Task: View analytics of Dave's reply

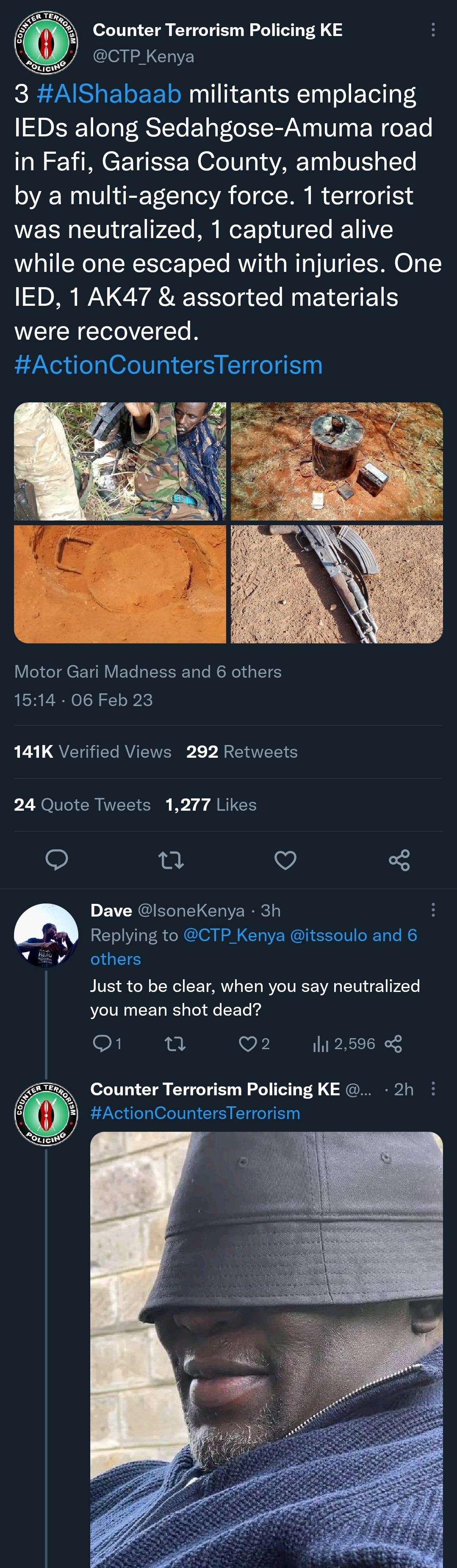Action: click(344, 1044)
